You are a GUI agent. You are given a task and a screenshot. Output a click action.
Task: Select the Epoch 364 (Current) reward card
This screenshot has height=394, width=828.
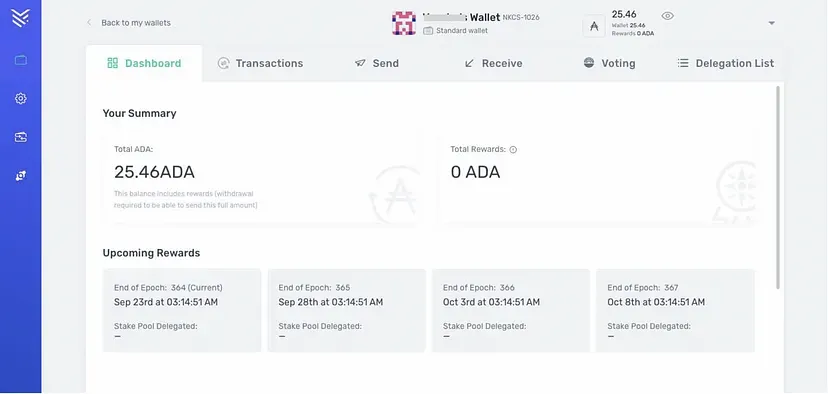(182, 310)
